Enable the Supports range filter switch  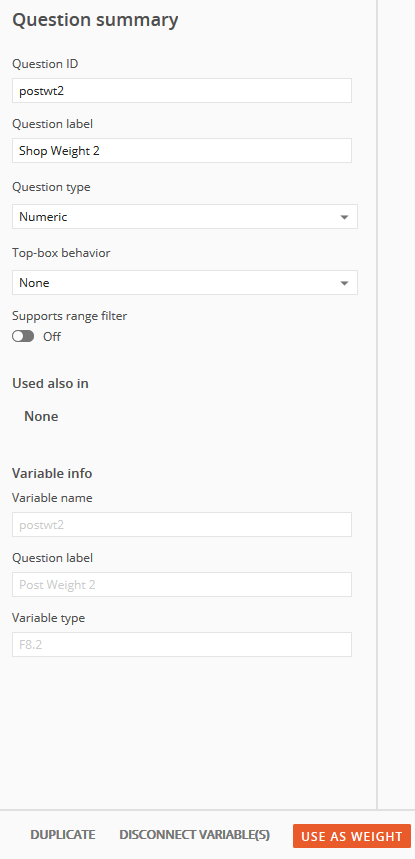pos(23,336)
